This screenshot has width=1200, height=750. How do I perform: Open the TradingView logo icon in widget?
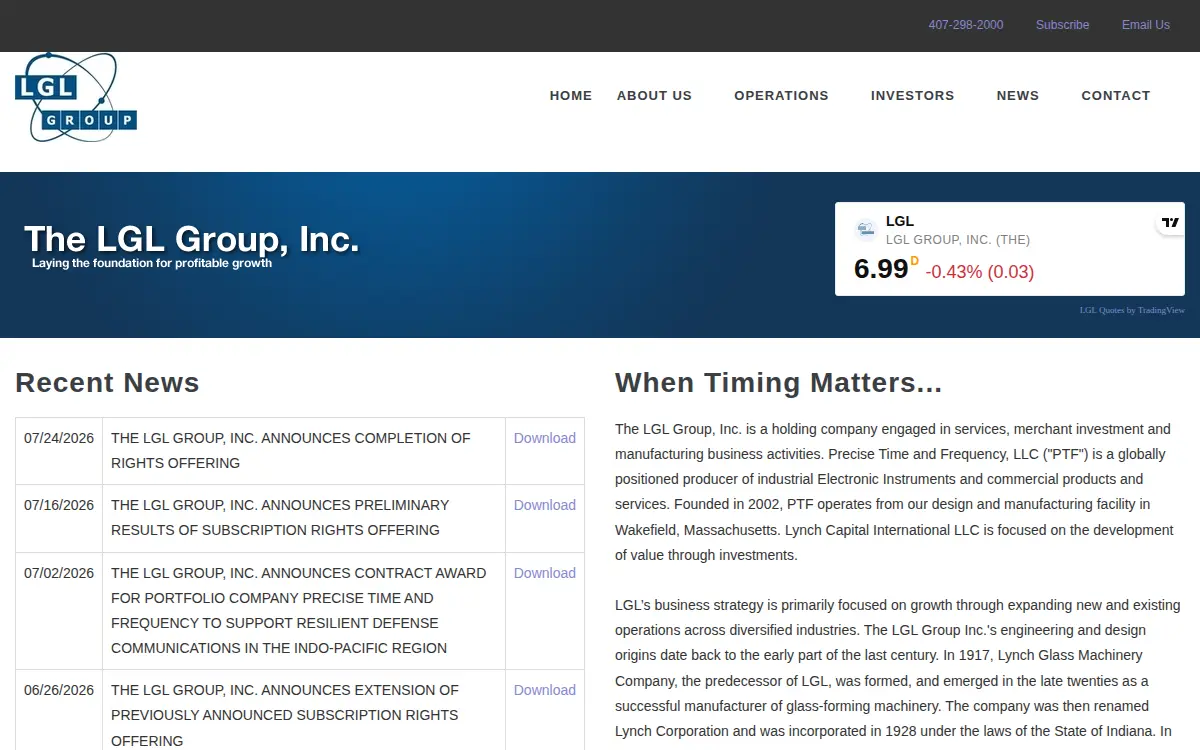pyautogui.click(x=1170, y=222)
